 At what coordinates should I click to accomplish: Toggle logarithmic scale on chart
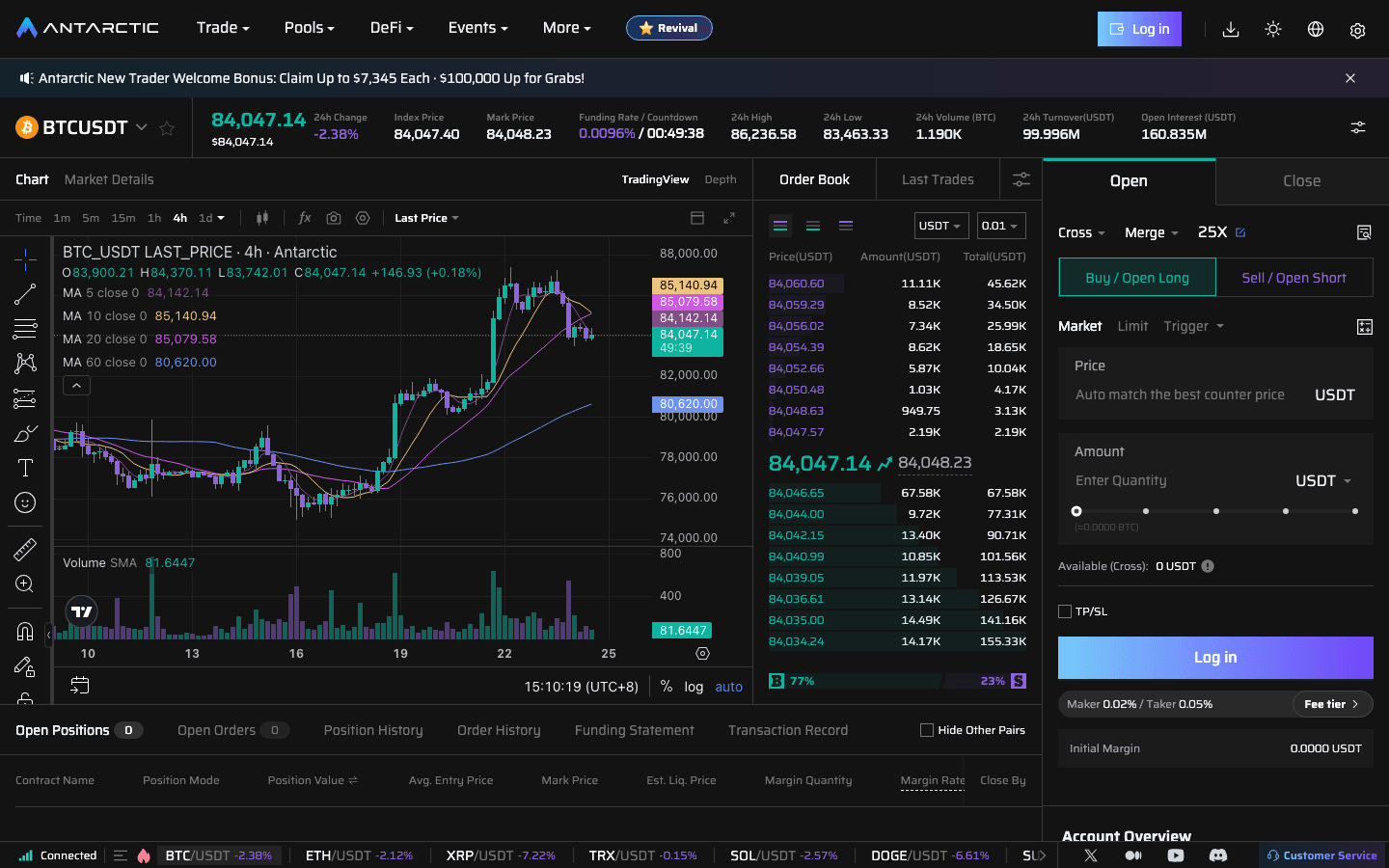[x=694, y=687]
